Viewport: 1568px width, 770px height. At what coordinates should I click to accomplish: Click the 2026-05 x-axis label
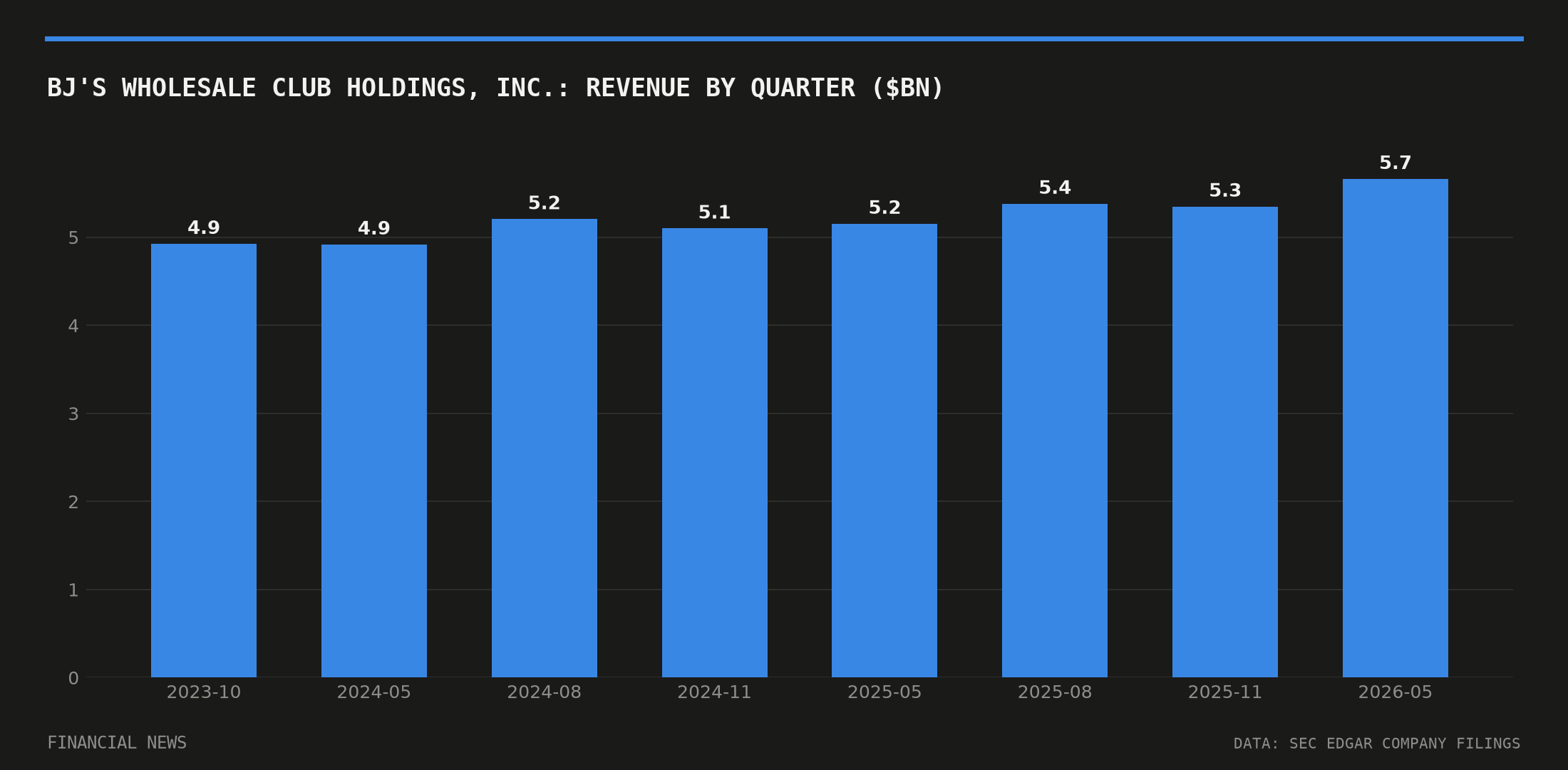click(1396, 692)
